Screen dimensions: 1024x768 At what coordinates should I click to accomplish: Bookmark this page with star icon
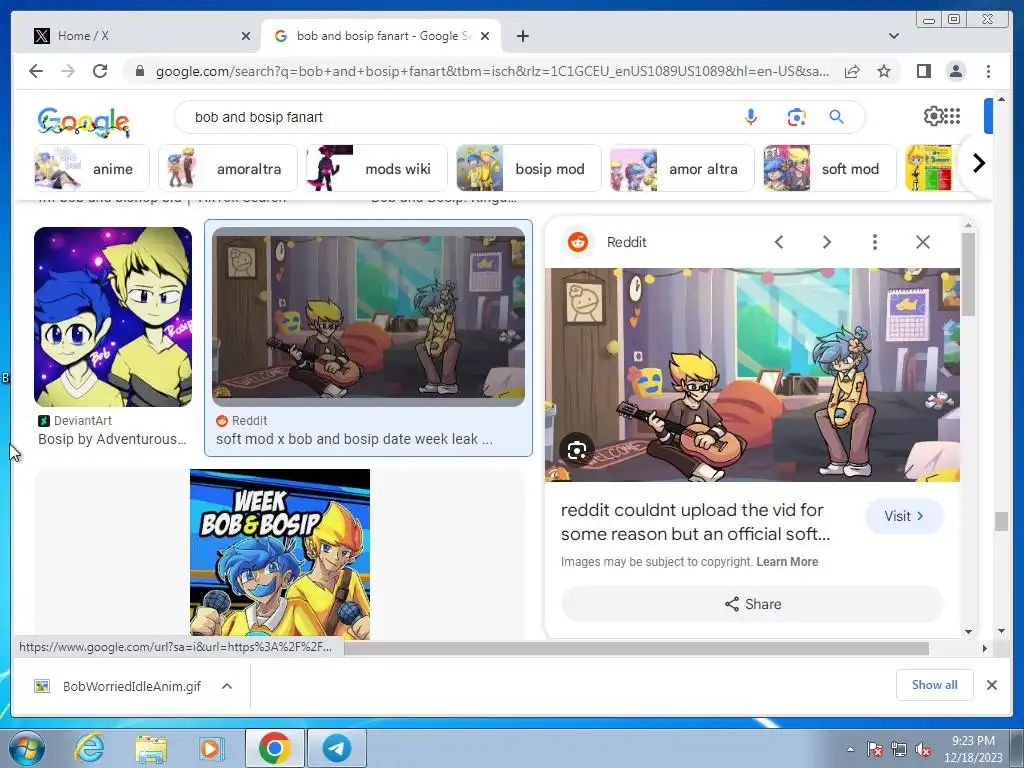884,71
